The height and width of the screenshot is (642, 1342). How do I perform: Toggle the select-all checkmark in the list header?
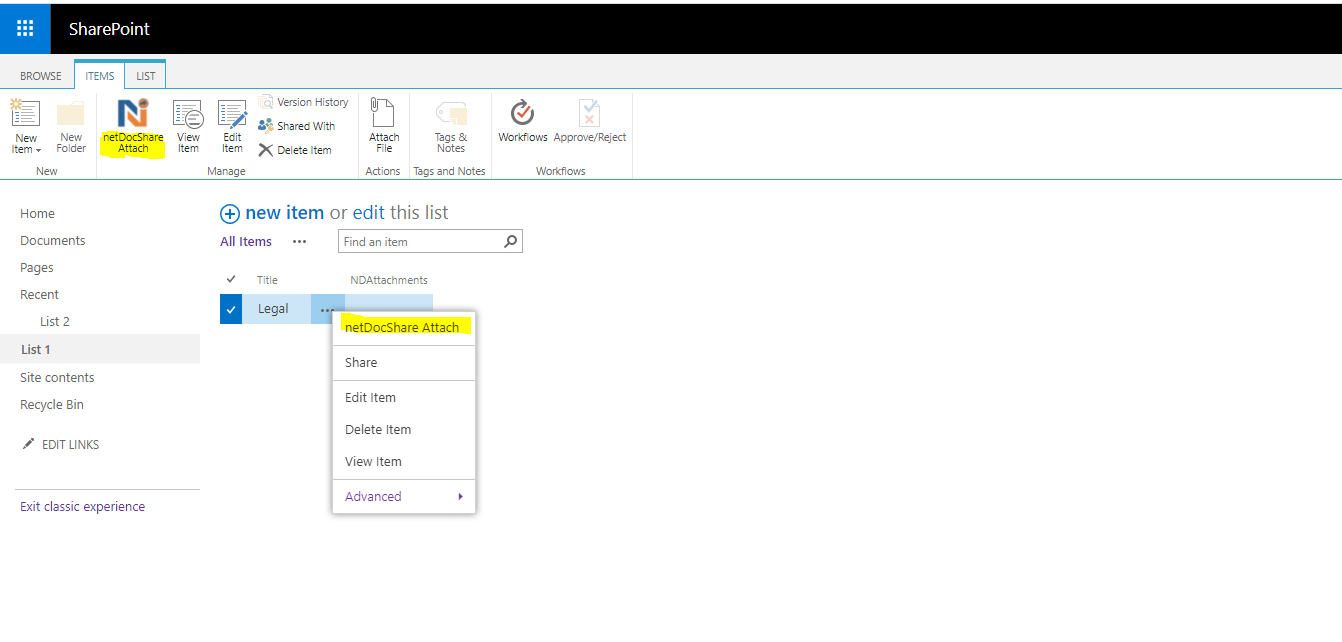click(x=231, y=279)
